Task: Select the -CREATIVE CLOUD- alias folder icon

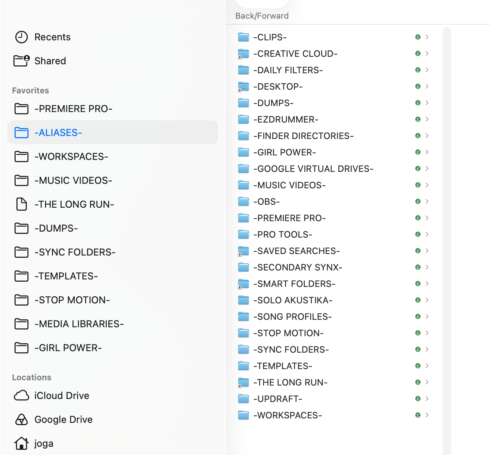Action: click(243, 54)
